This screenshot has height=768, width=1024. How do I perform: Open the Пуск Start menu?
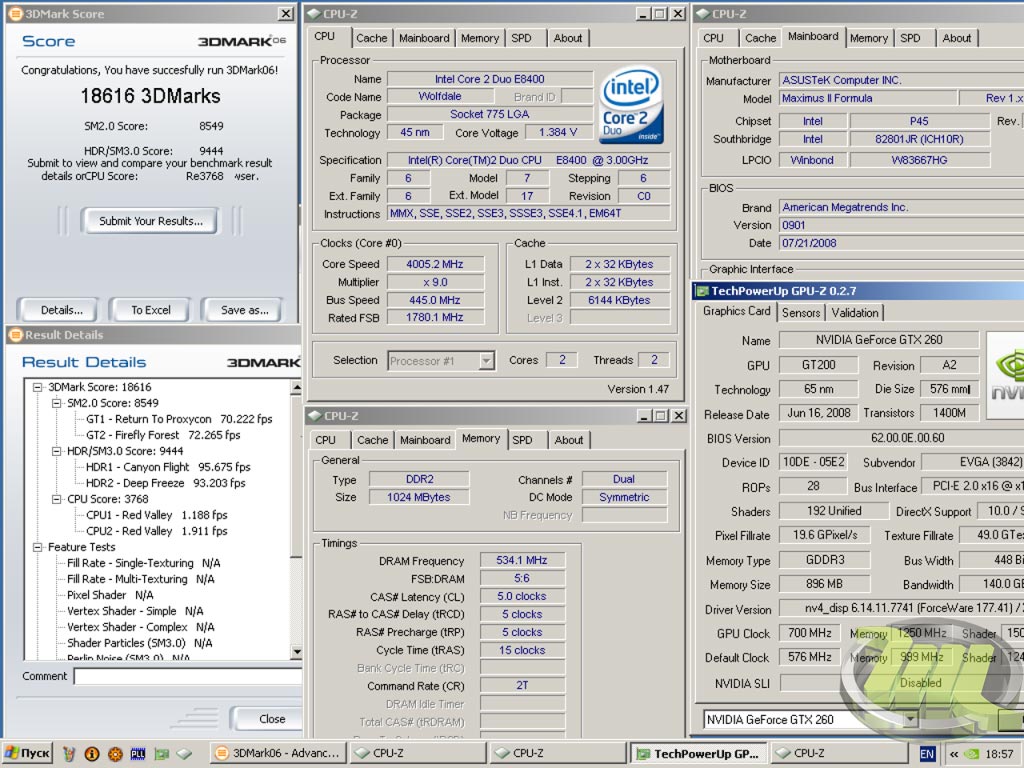[x=27, y=754]
